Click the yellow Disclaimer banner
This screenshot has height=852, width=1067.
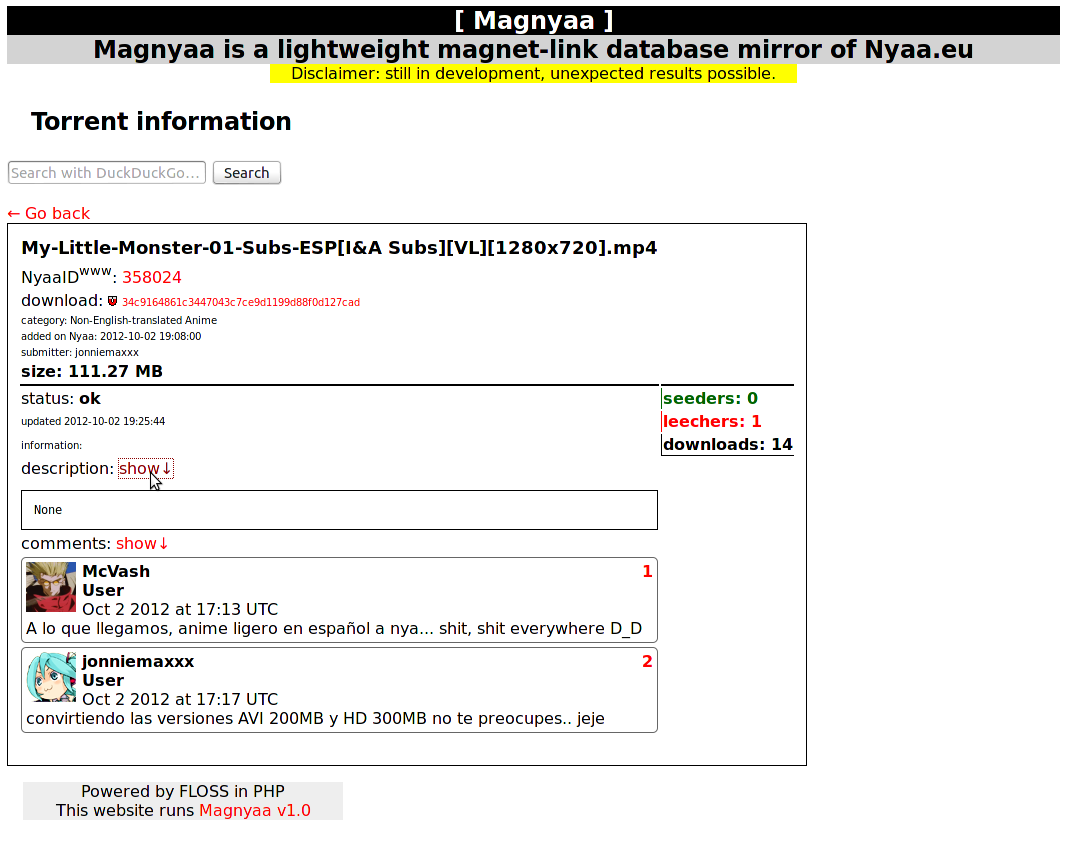534,73
